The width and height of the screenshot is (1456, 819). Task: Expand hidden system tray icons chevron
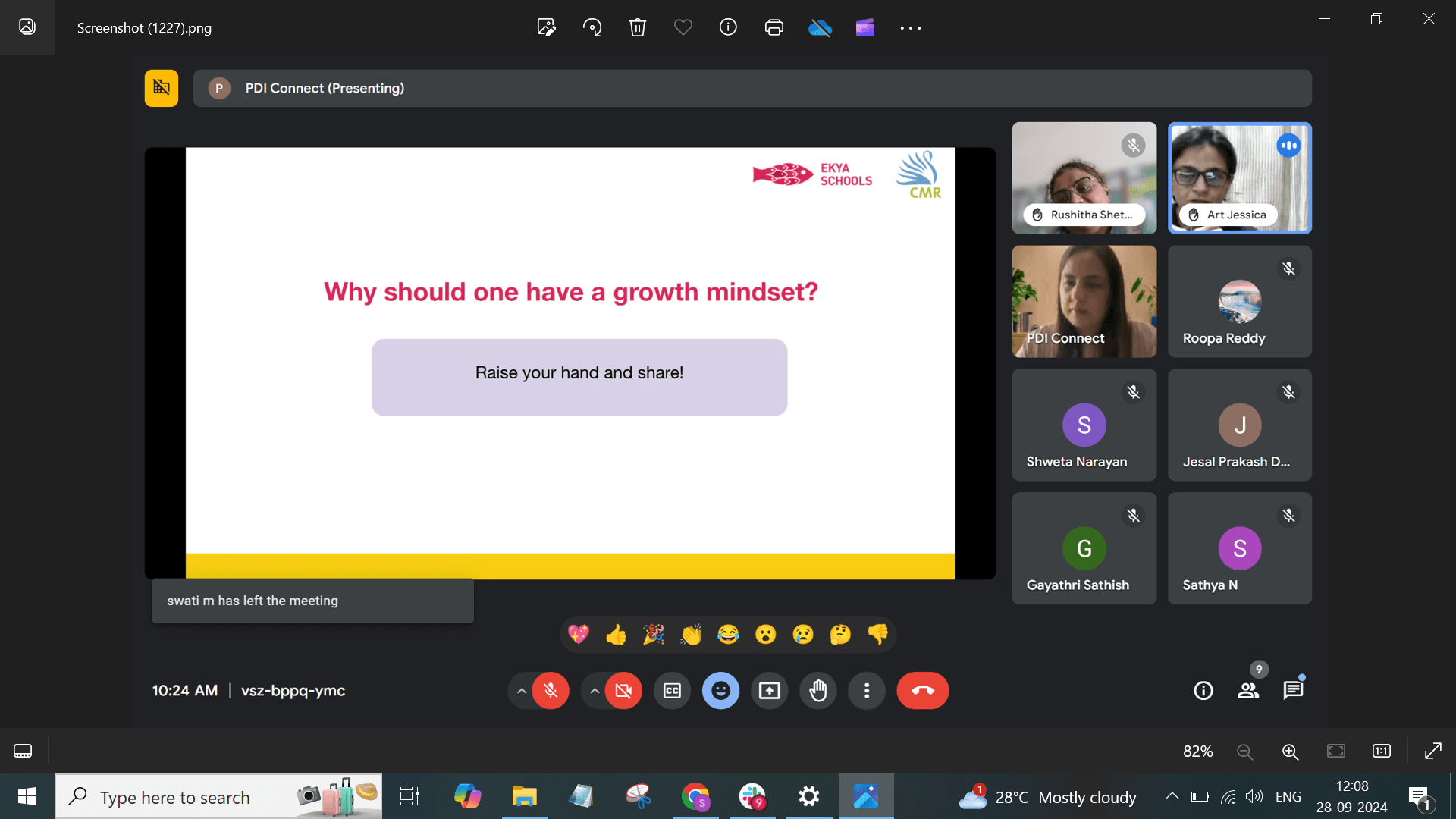[1172, 796]
